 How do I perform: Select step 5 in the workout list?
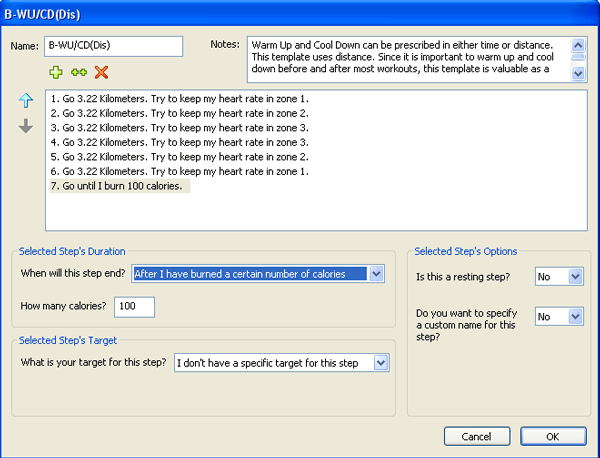click(x=179, y=157)
